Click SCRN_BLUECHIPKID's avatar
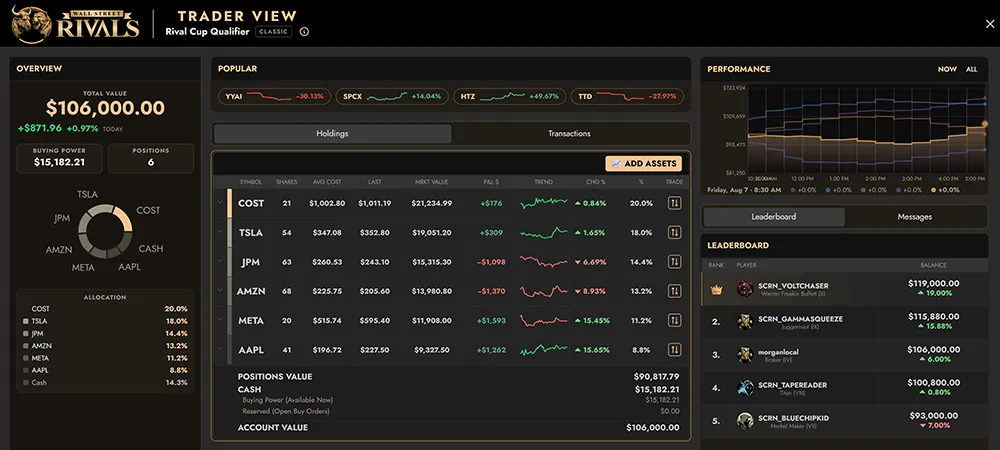The width and height of the screenshot is (1000, 450). click(745, 421)
